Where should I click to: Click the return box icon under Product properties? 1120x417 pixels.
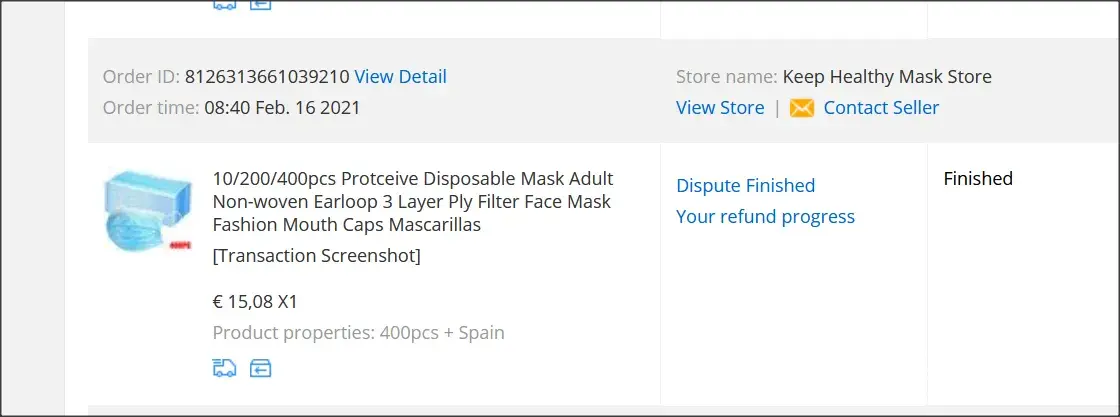click(260, 369)
